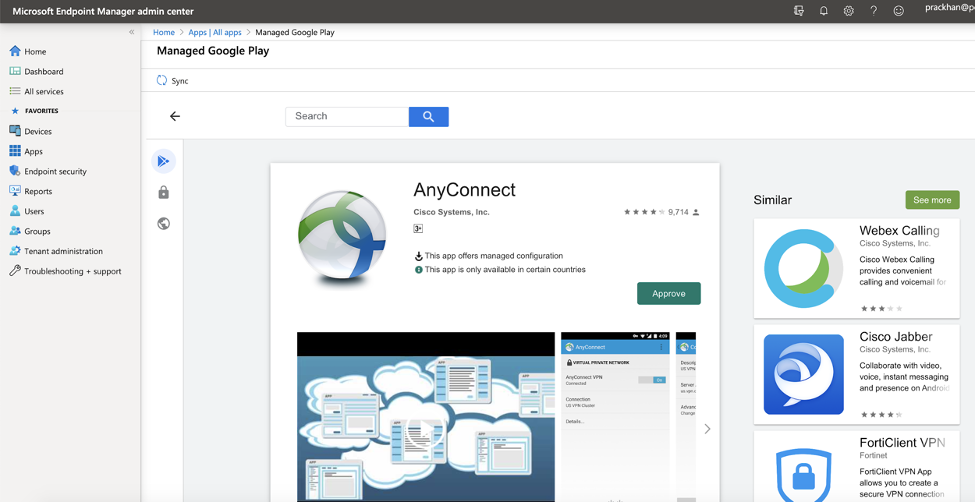This screenshot has width=977, height=502.
Task: Click the blue magnifier search button
Action: 429,116
